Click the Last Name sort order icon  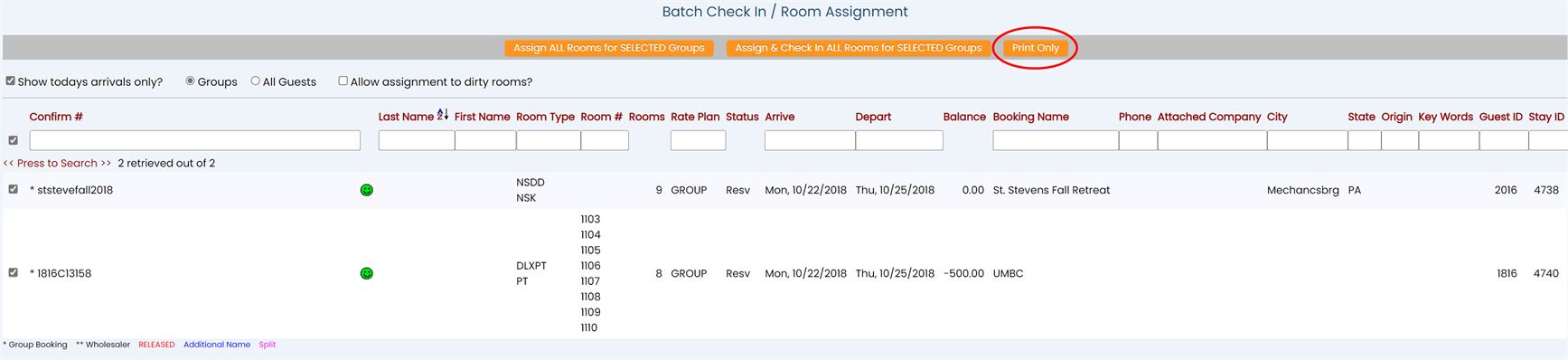(x=443, y=115)
